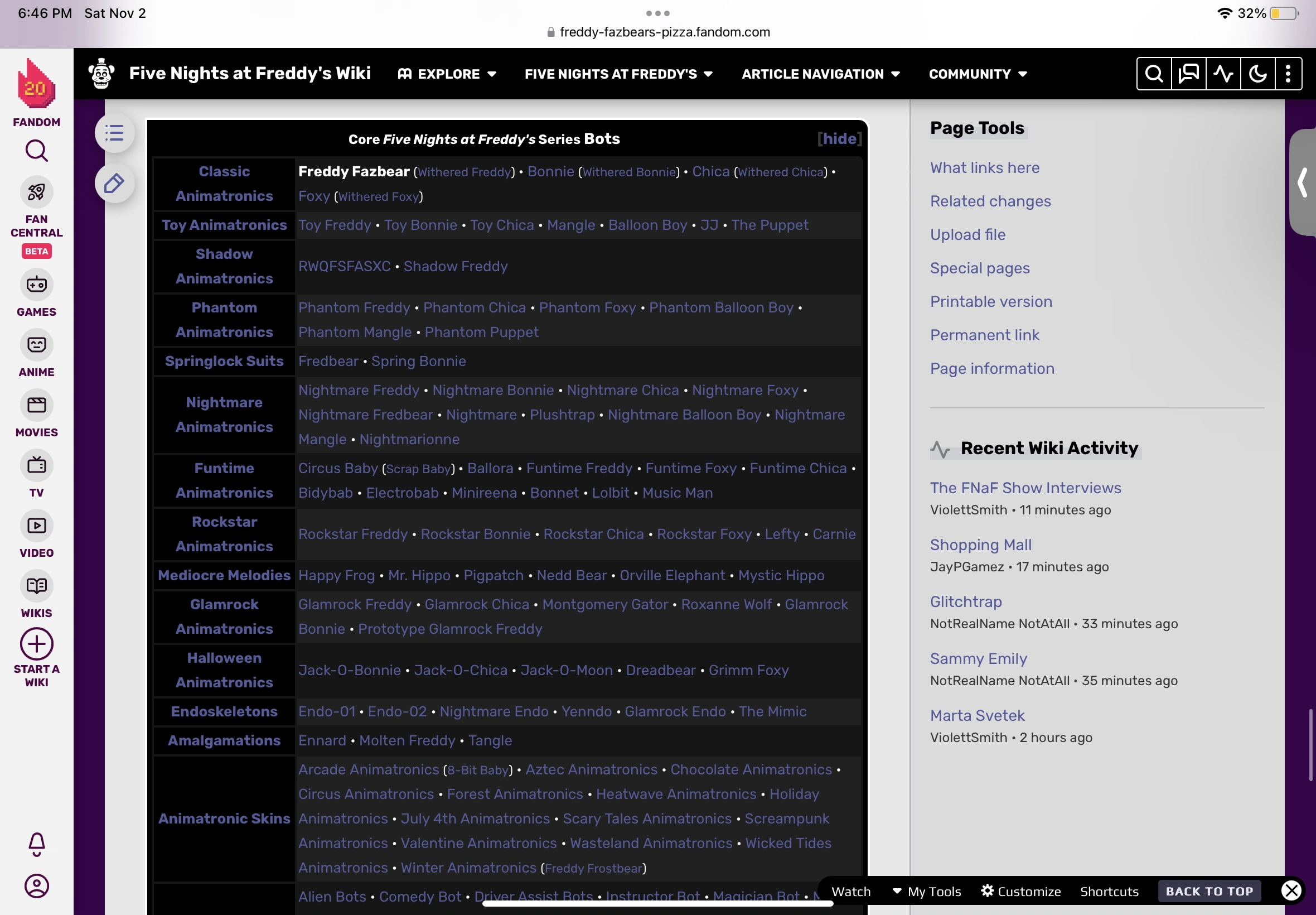The image size is (1316, 915).
Task: Open the Phantom Puppet link
Action: pyautogui.click(x=481, y=332)
